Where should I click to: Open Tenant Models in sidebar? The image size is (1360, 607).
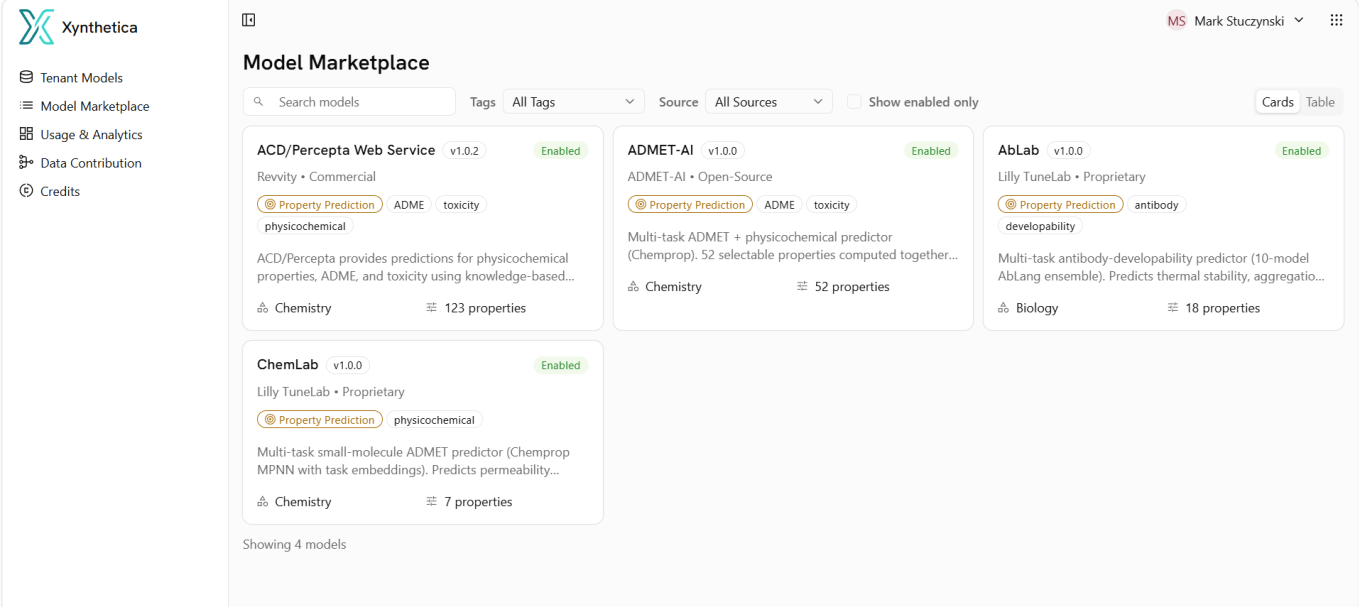[x=82, y=77]
